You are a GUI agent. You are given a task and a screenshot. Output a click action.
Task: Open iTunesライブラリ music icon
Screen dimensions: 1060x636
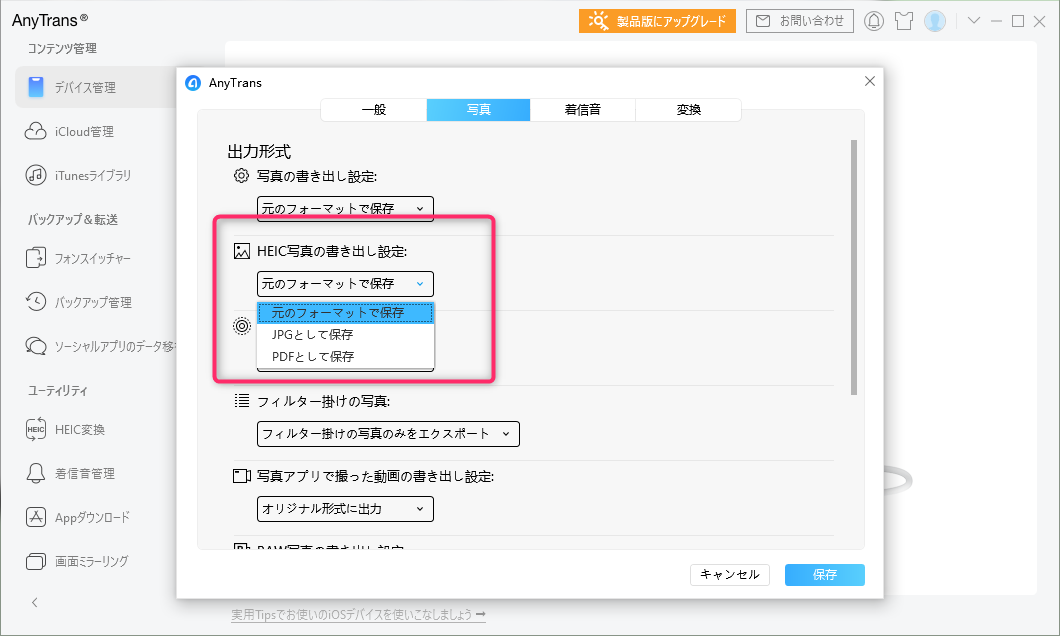coord(35,175)
